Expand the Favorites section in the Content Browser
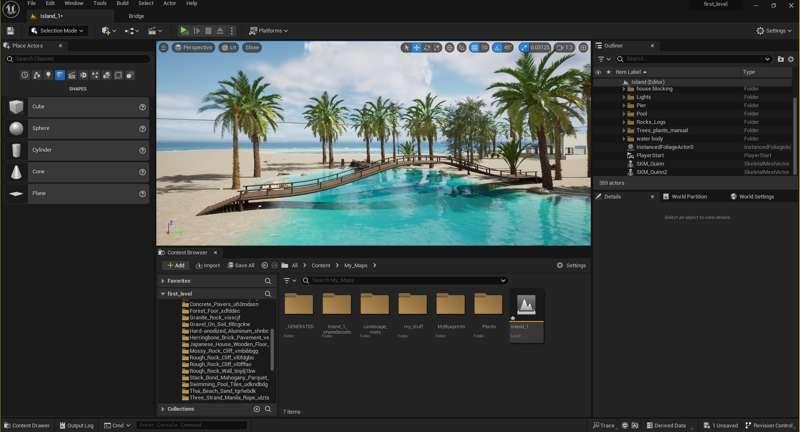 point(162,281)
